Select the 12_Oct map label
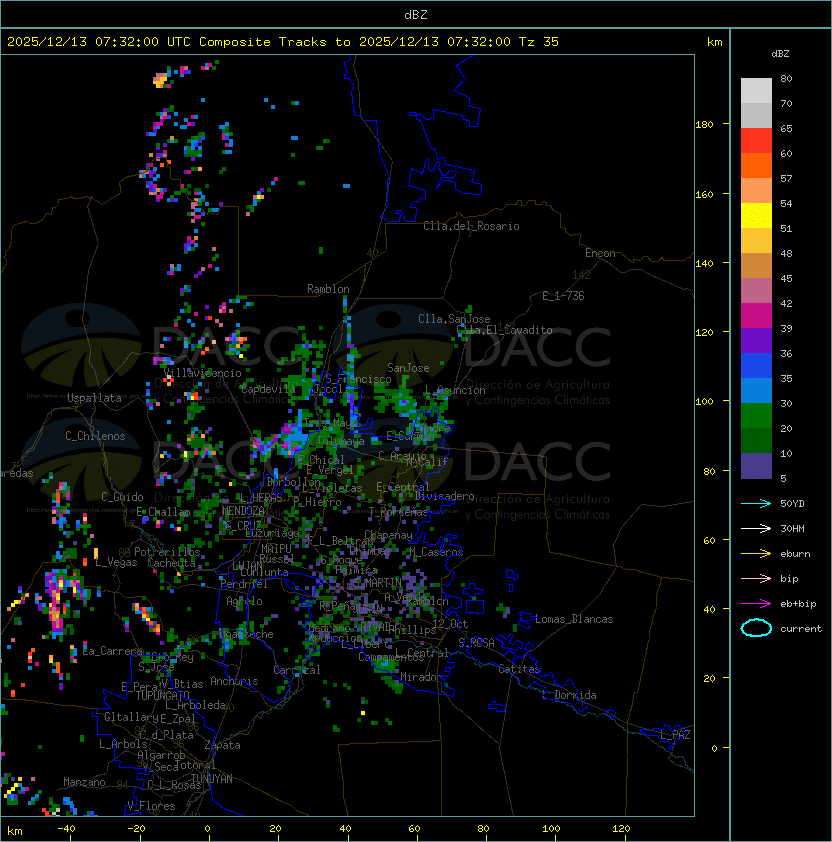The width and height of the screenshot is (832, 842). pos(450,624)
